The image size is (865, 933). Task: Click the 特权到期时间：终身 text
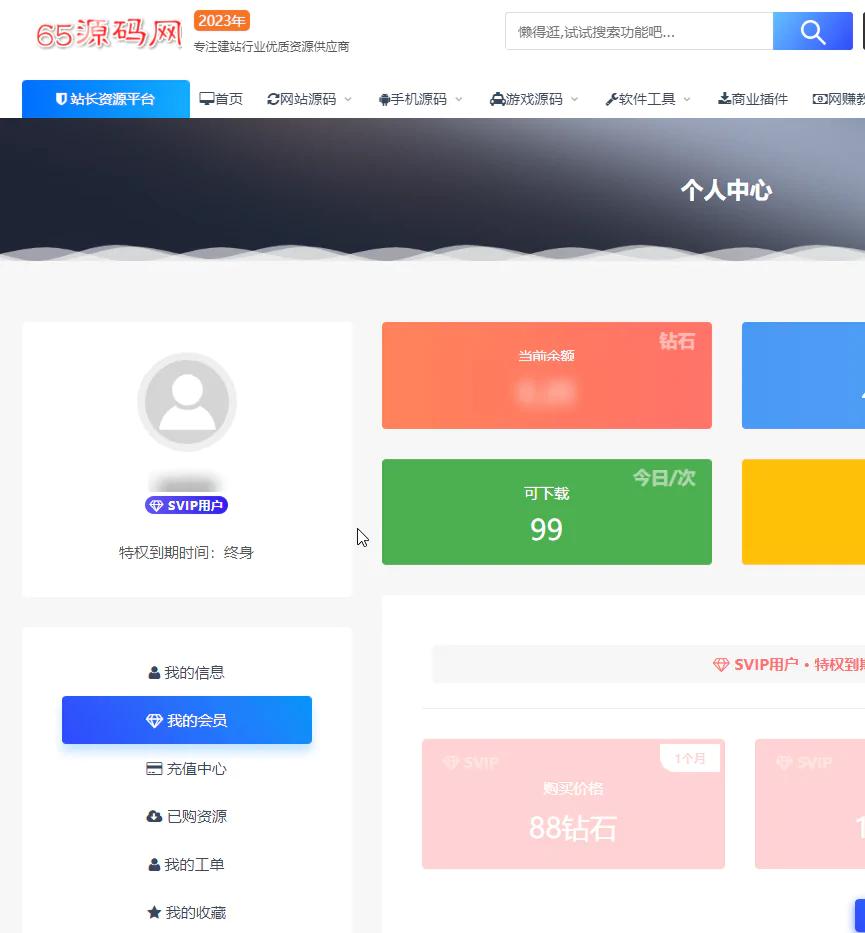click(x=186, y=553)
